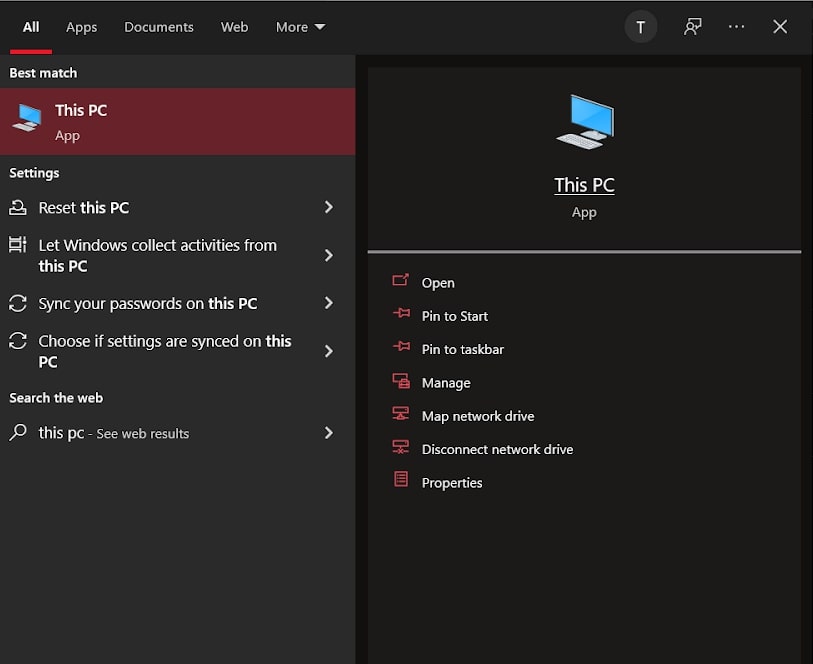Click the activities collection timeline icon
The width and height of the screenshot is (813, 664).
[x=18, y=244]
